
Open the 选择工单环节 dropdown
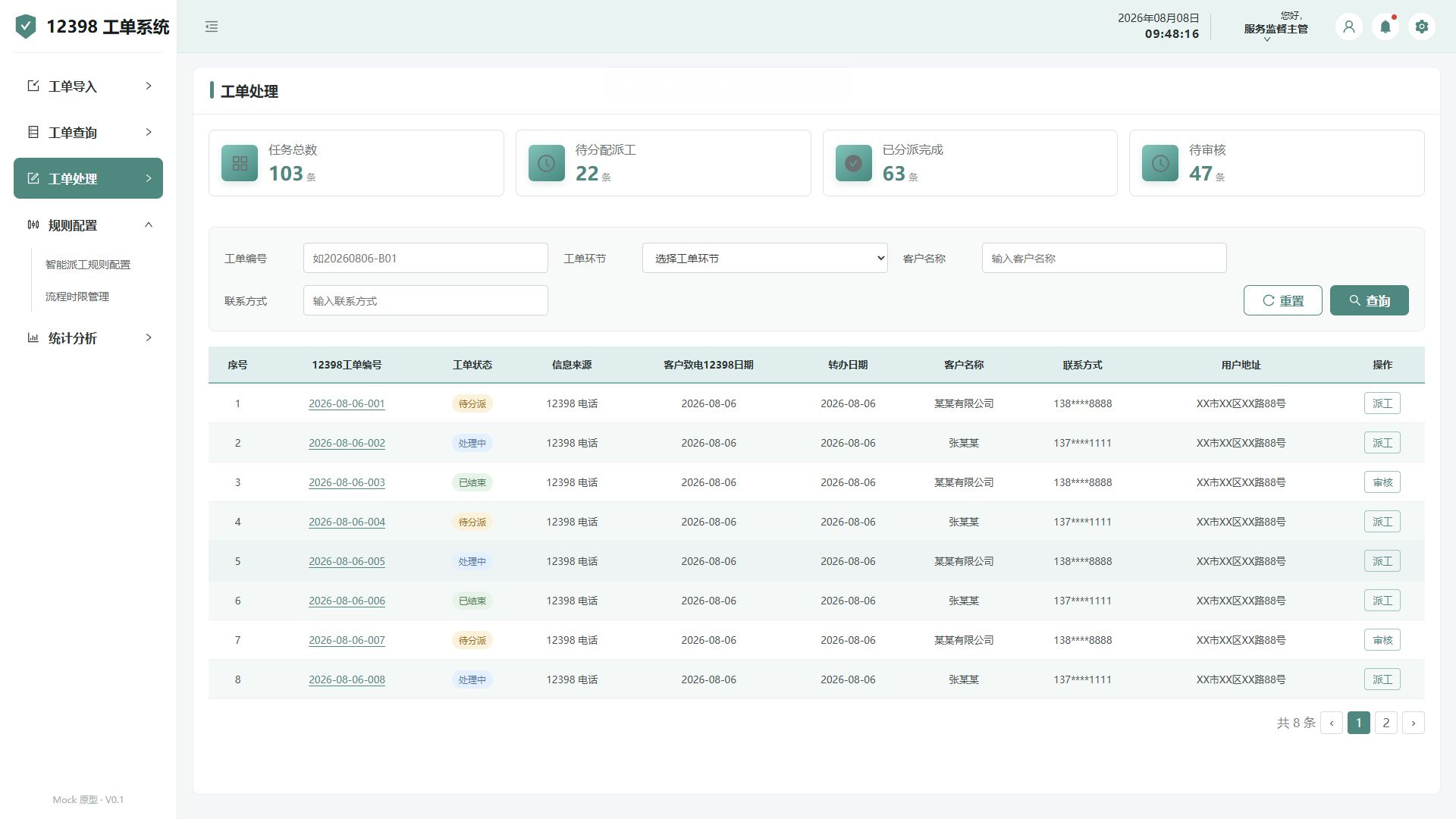pos(764,258)
